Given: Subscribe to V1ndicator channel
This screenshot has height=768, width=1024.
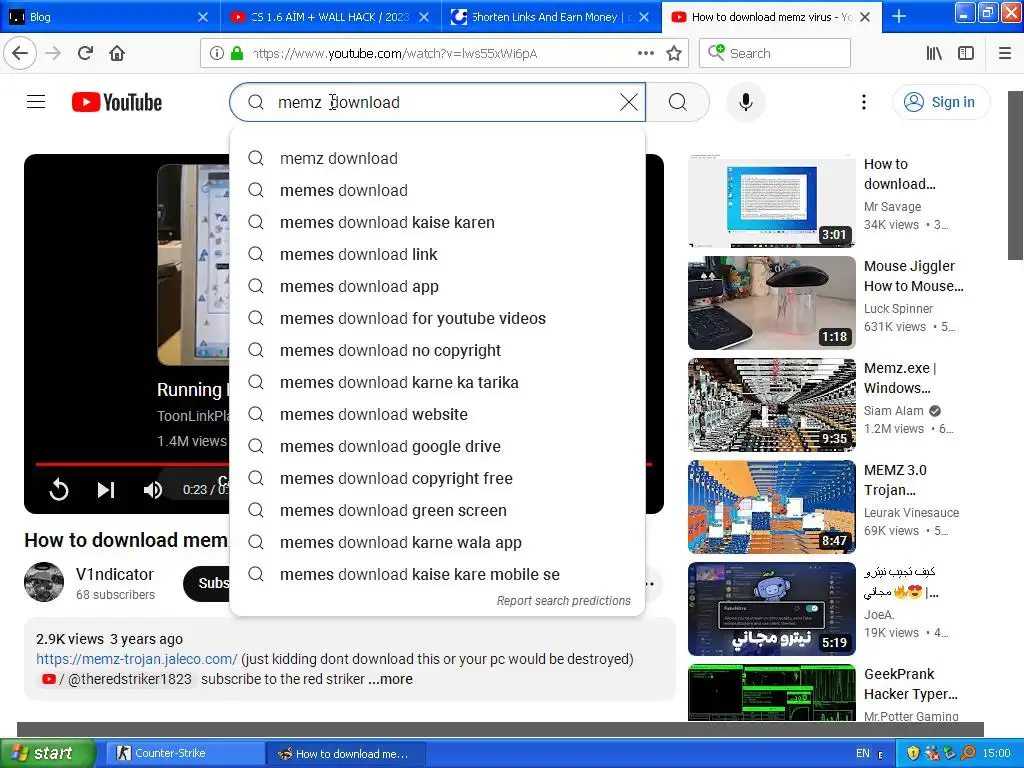Looking at the screenshot, I should pyautogui.click(x=206, y=583).
